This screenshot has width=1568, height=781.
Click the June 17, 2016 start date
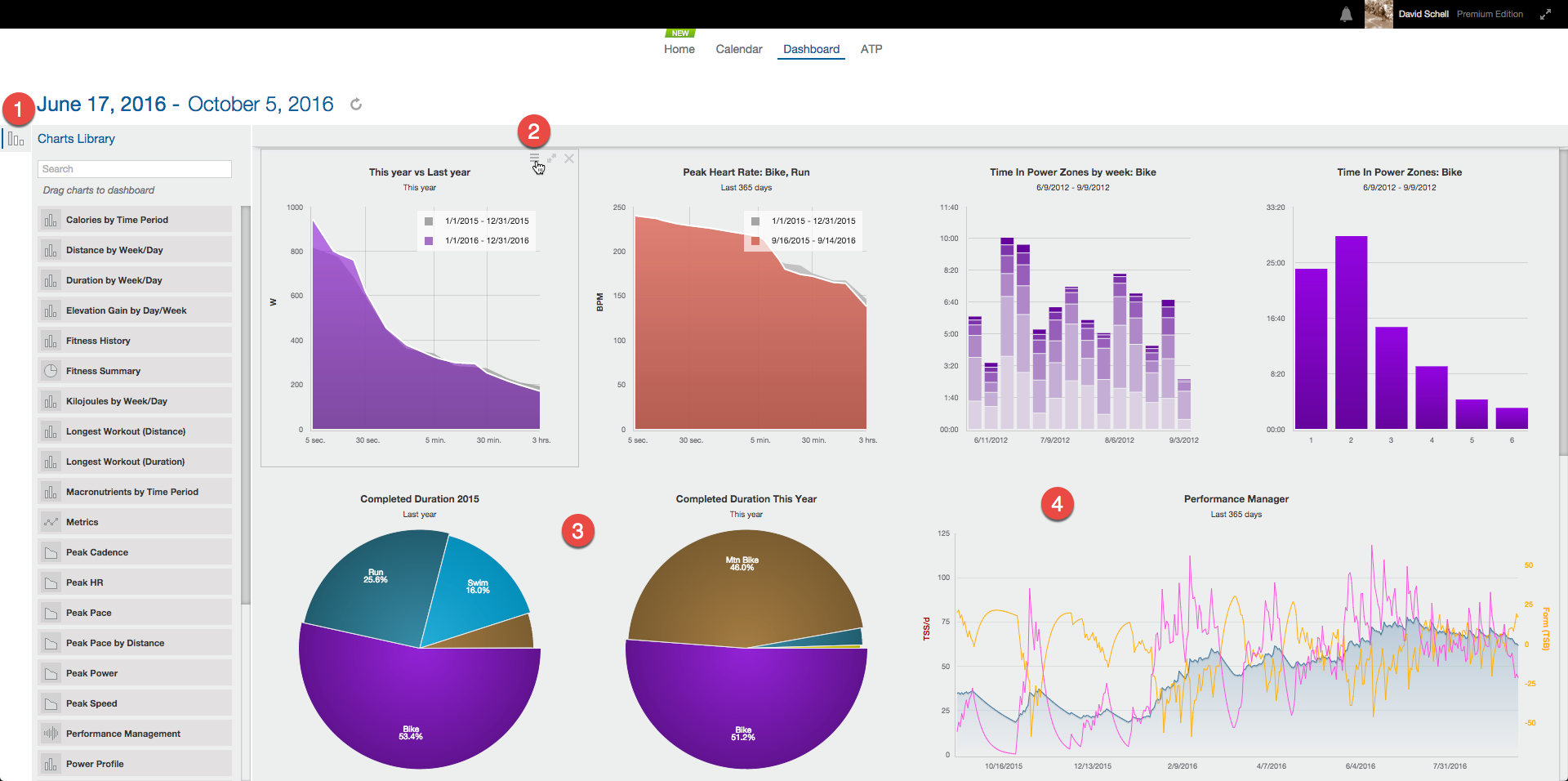tap(101, 105)
